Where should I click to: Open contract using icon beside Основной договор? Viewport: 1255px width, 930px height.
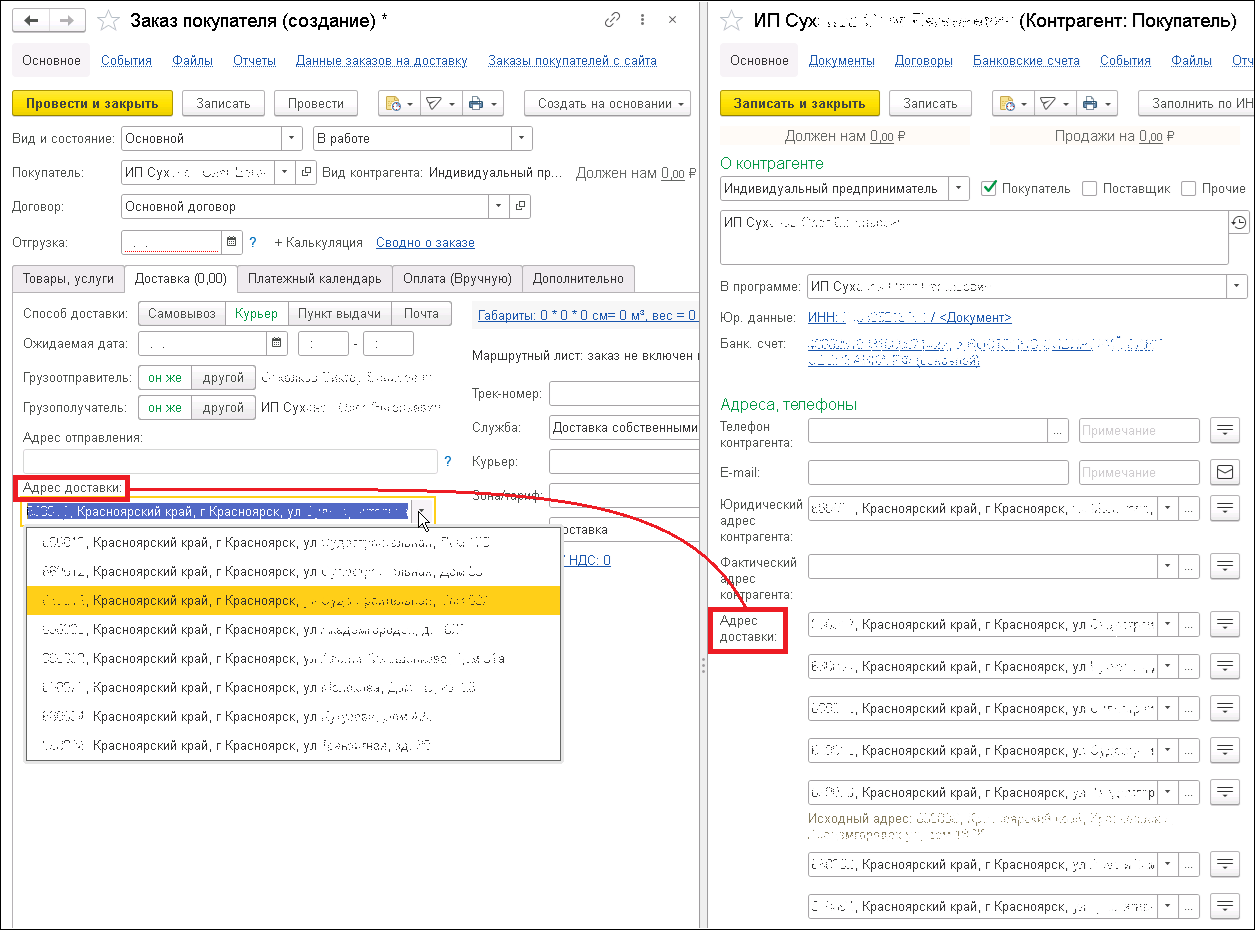[x=520, y=207]
